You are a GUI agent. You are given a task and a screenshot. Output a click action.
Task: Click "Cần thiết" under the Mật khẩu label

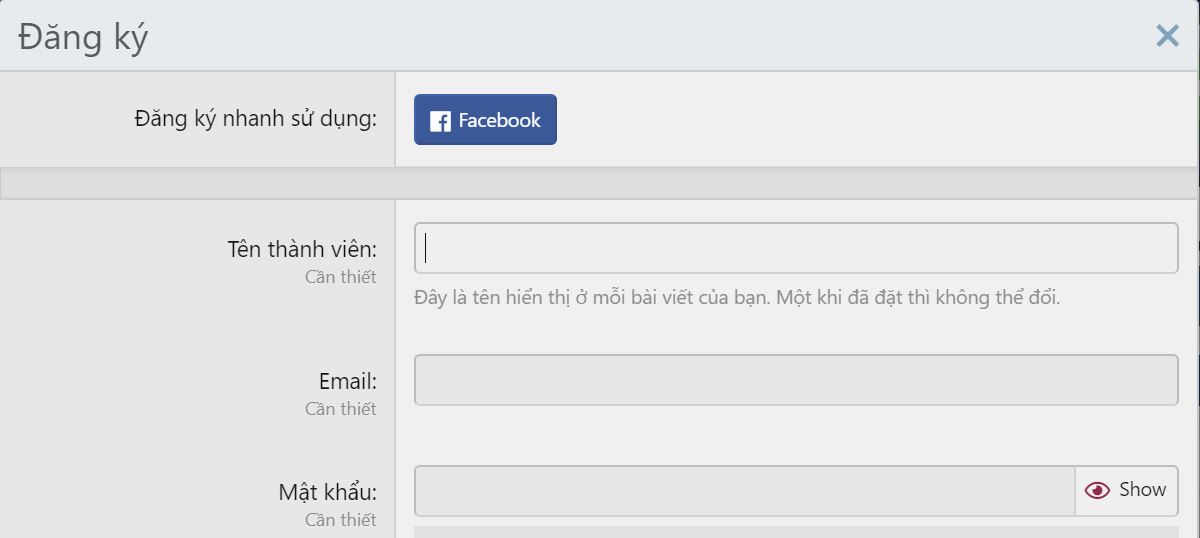coord(340,519)
